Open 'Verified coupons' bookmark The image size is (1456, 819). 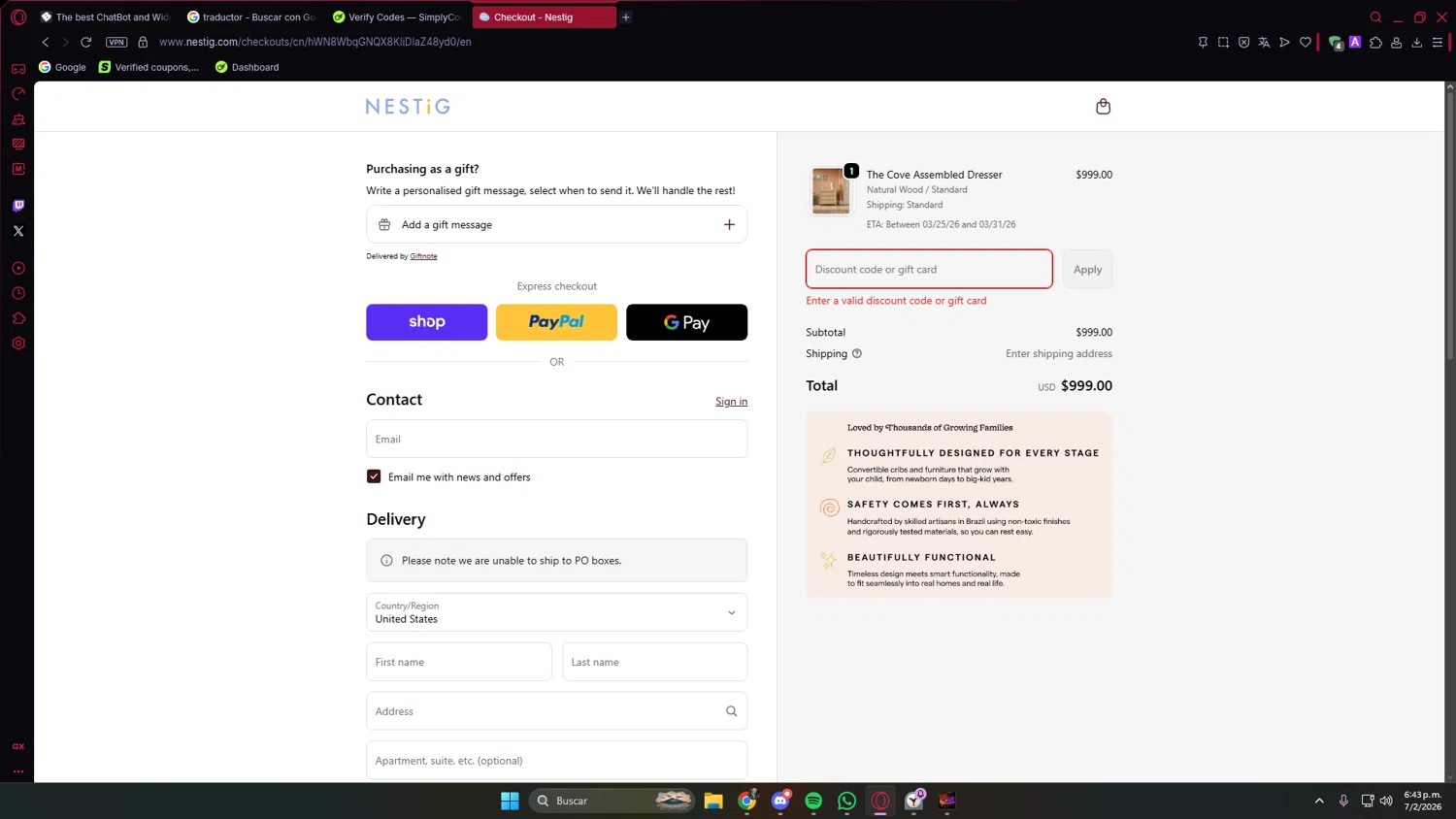point(149,67)
